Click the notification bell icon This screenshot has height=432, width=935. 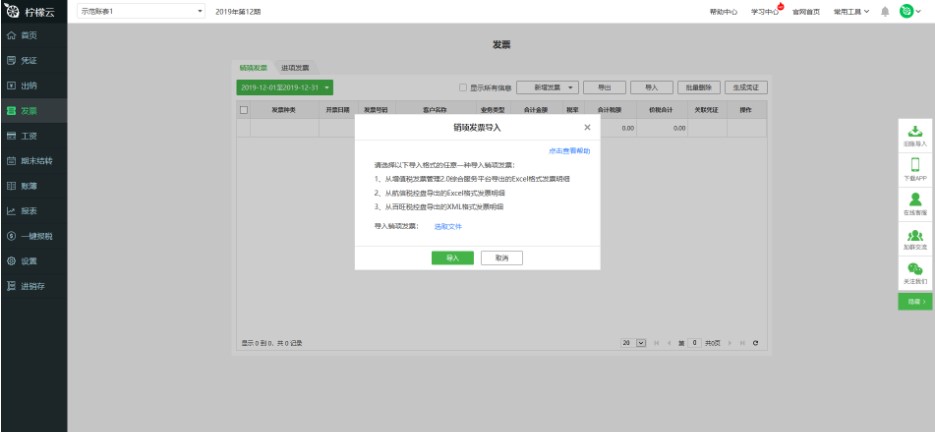point(885,11)
